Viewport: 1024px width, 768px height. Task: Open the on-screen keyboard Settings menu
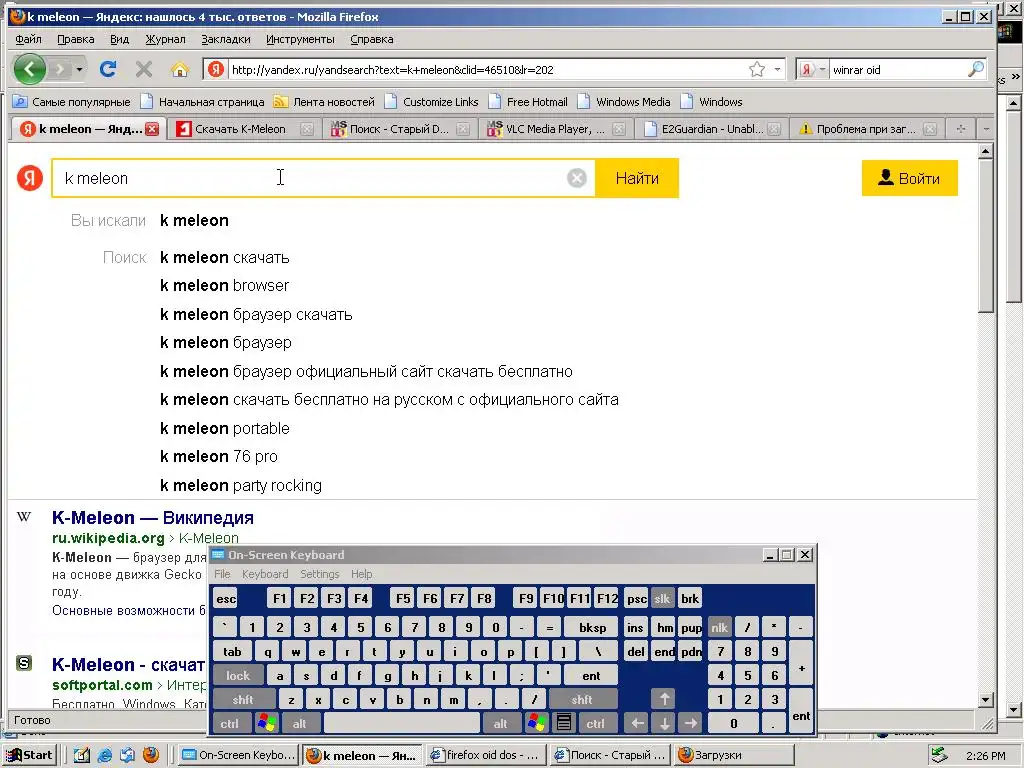coord(319,574)
